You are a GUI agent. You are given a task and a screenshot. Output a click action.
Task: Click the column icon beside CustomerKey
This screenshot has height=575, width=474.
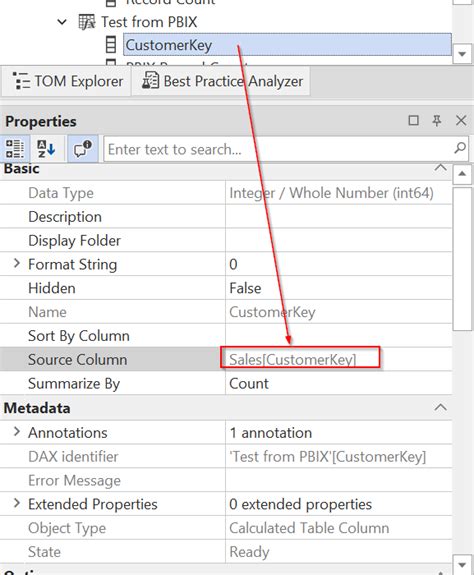[111, 45]
